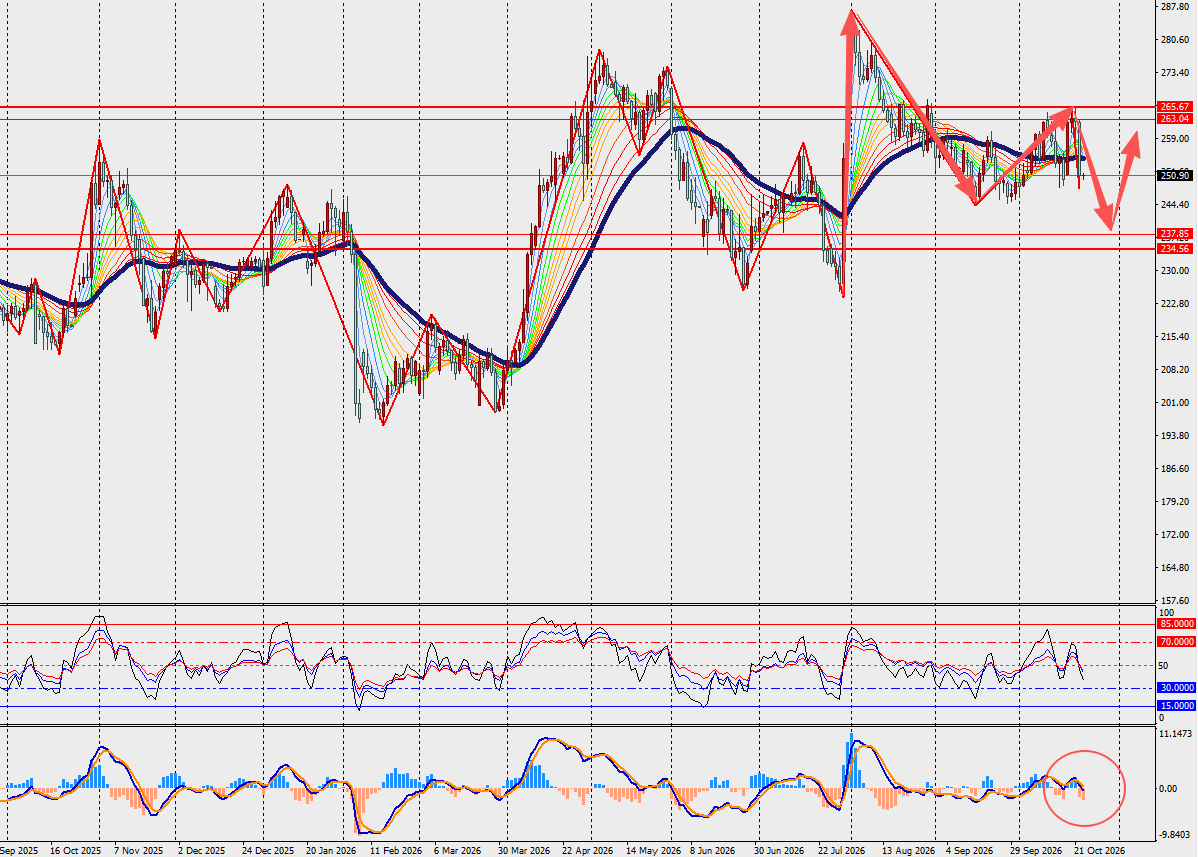Screen dimensions: 1198x857
Task: Select the 193.80 price axis value
Action: tap(1174, 435)
